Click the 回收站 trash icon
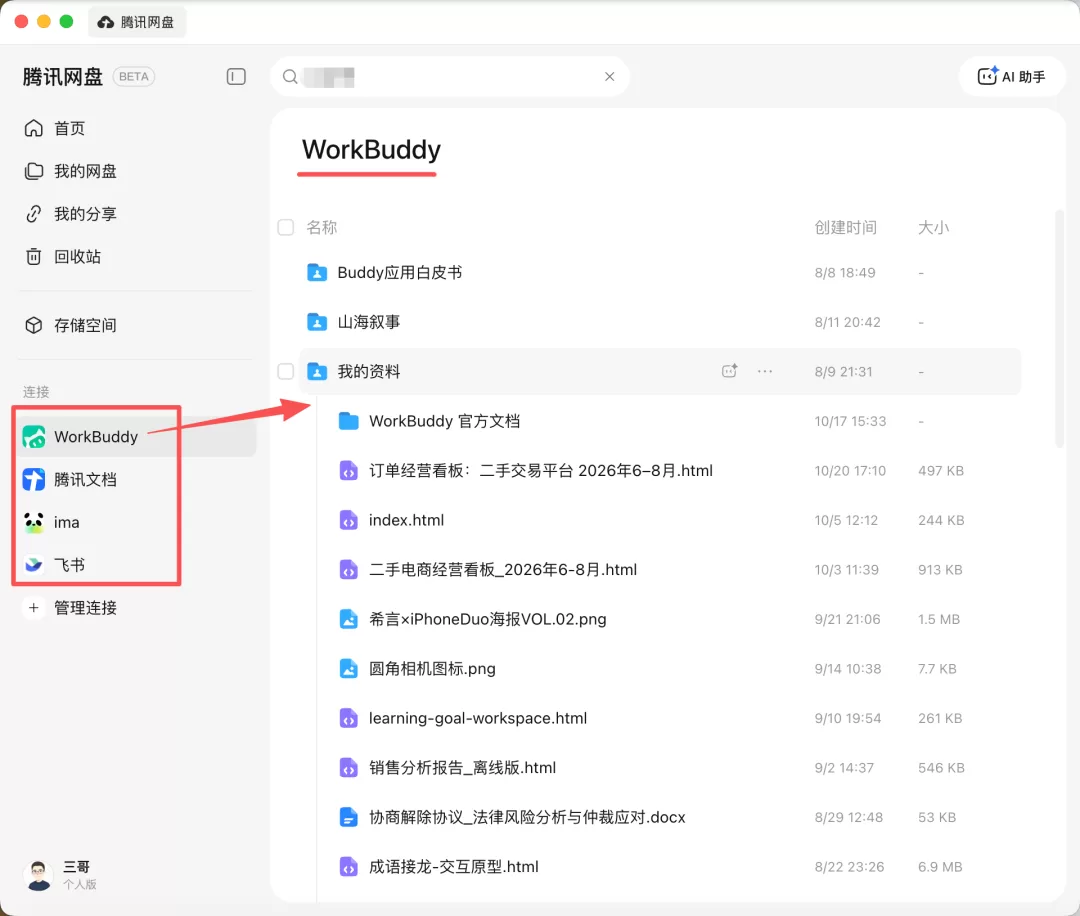 [x=34, y=256]
